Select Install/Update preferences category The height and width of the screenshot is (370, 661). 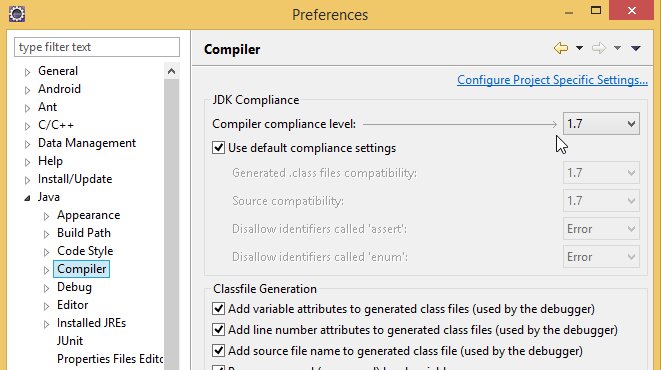(75, 179)
